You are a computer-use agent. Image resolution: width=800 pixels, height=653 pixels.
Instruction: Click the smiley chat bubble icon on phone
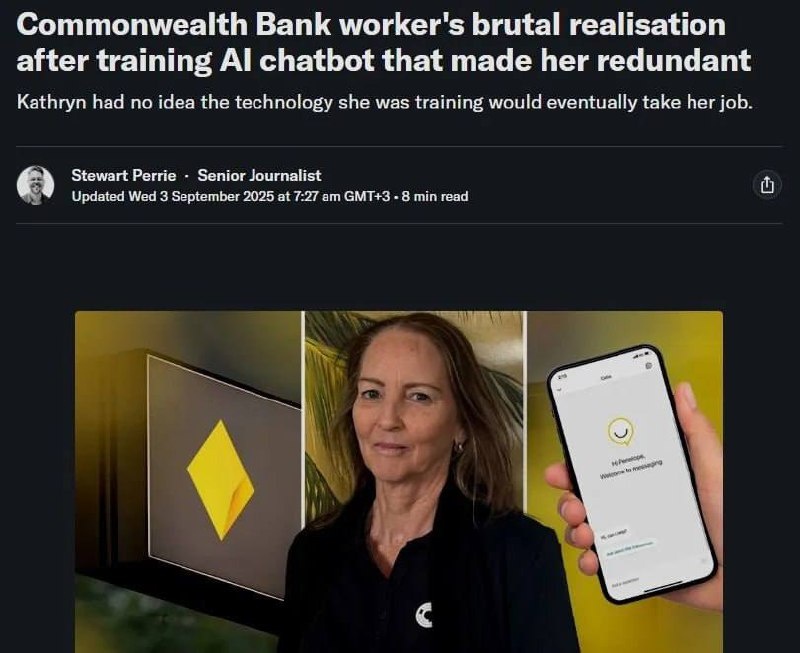tap(620, 432)
